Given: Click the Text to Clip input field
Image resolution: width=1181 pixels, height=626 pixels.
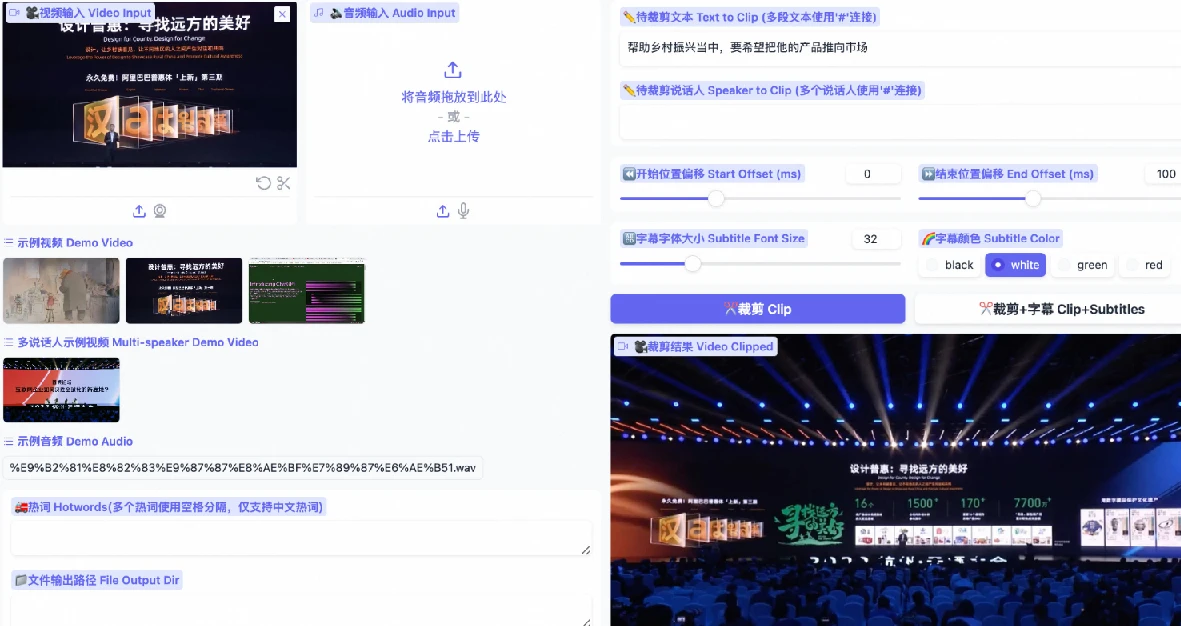Looking at the screenshot, I should [900, 47].
